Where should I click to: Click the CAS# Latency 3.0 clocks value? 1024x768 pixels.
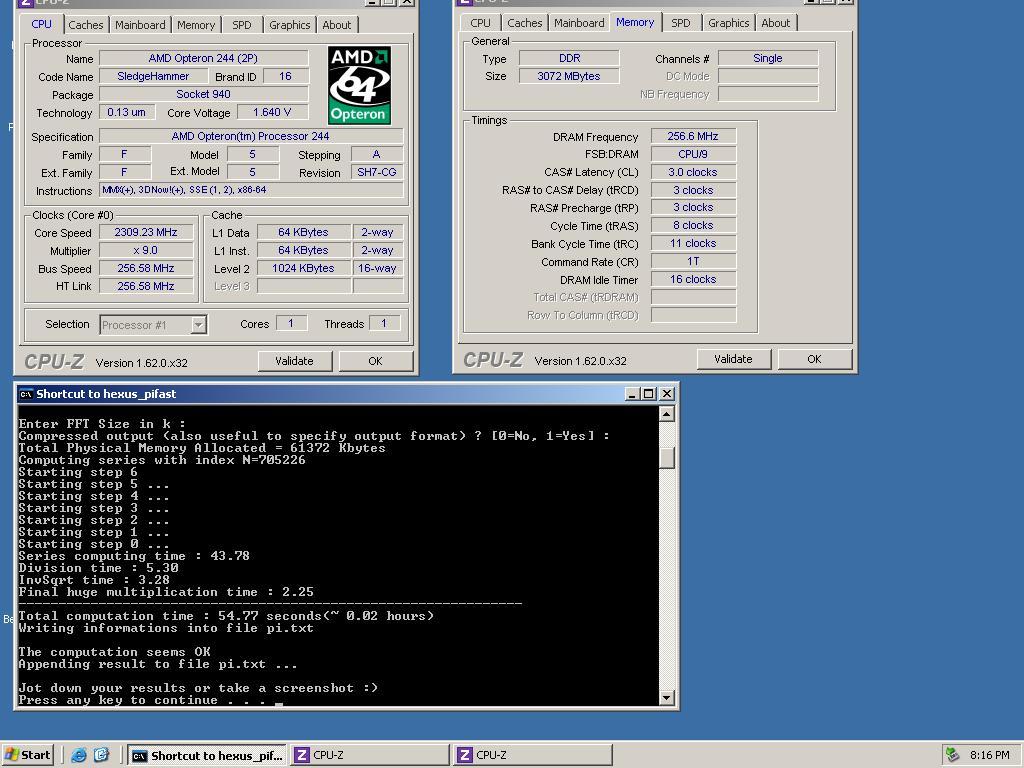(x=693, y=172)
